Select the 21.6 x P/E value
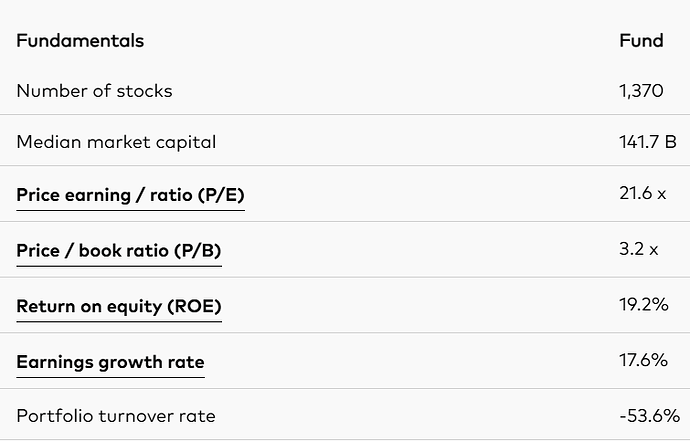Viewport: 690px width, 441px height. coord(642,193)
